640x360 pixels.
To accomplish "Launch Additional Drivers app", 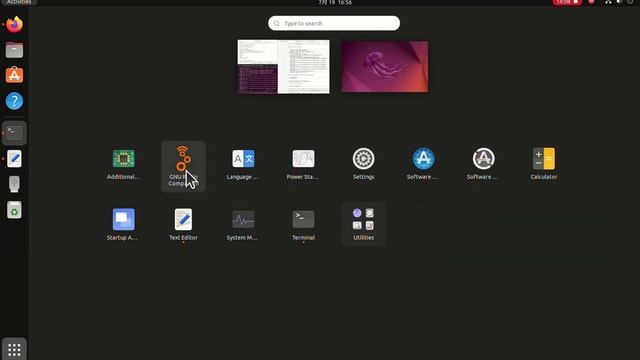I will coord(123,164).
